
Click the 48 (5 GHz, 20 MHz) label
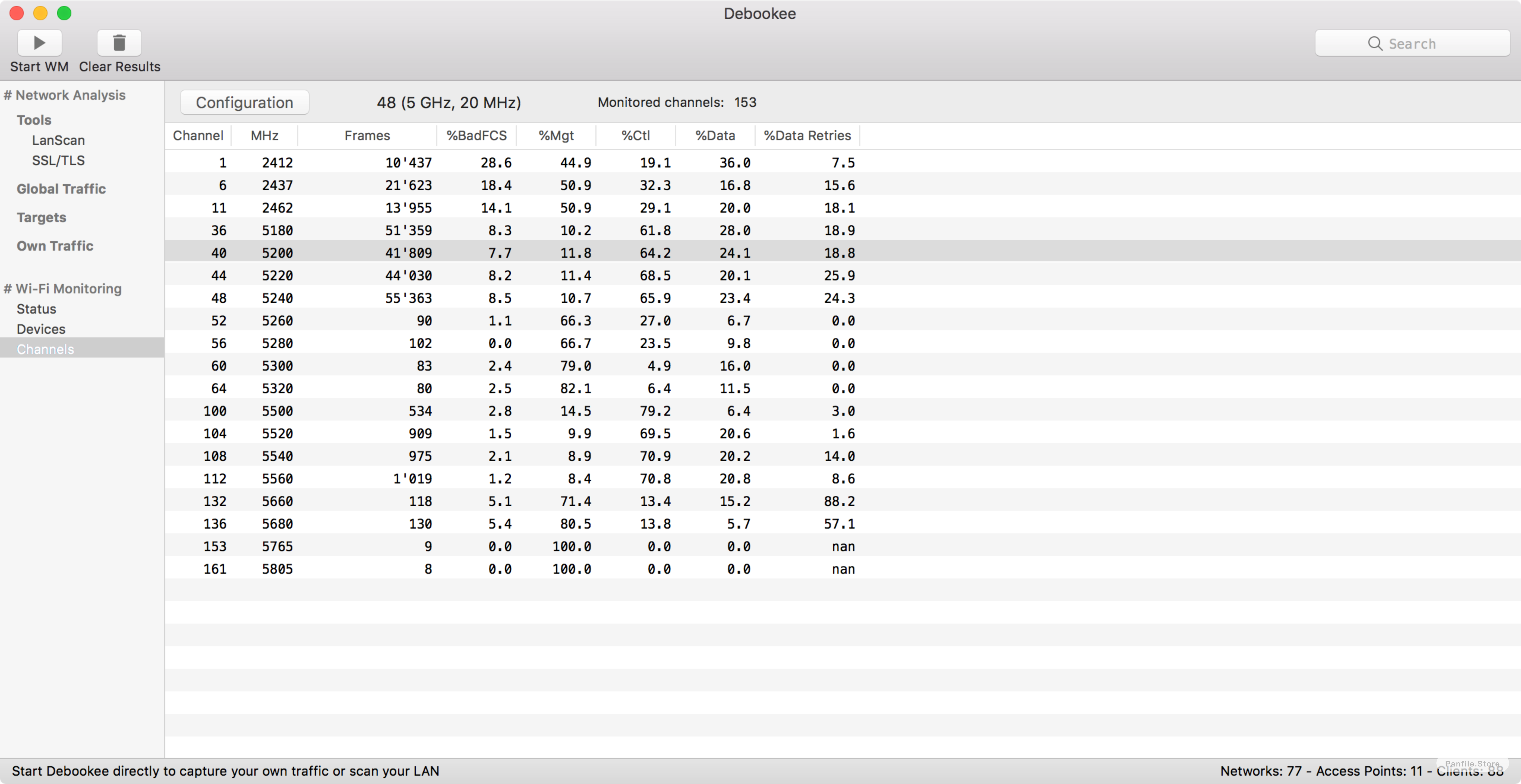coord(449,102)
